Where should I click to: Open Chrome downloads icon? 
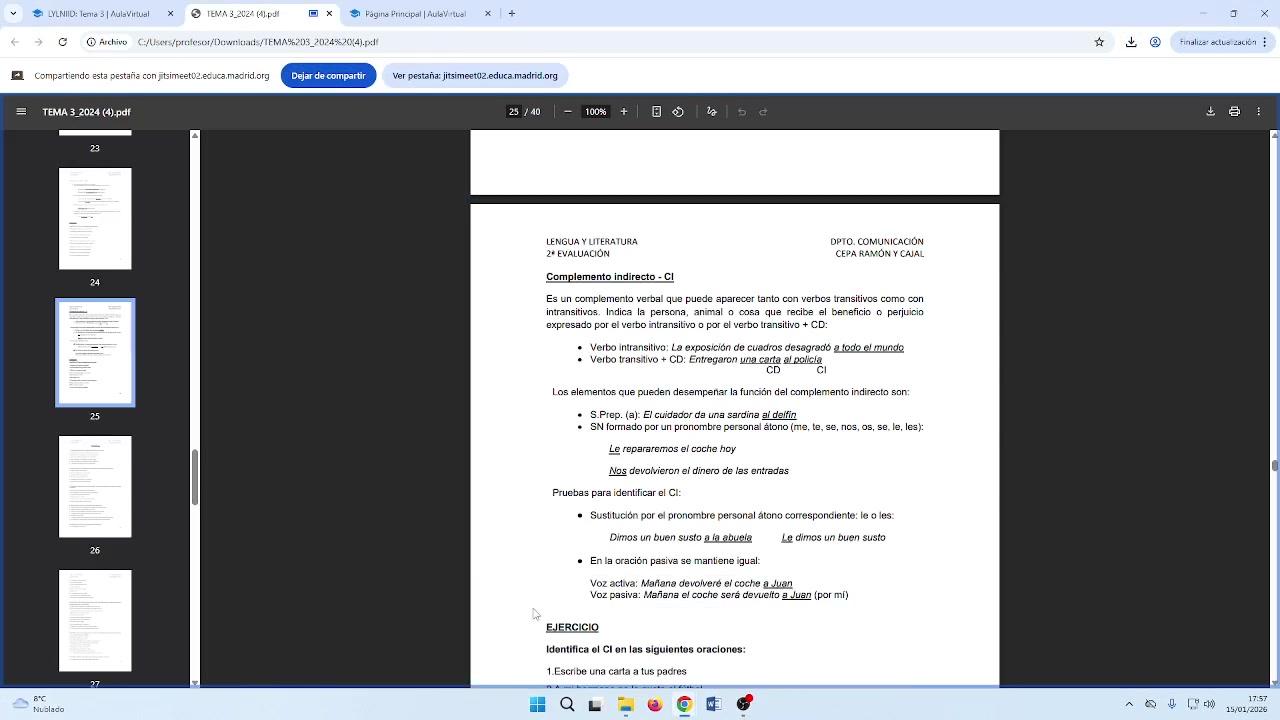(1131, 42)
